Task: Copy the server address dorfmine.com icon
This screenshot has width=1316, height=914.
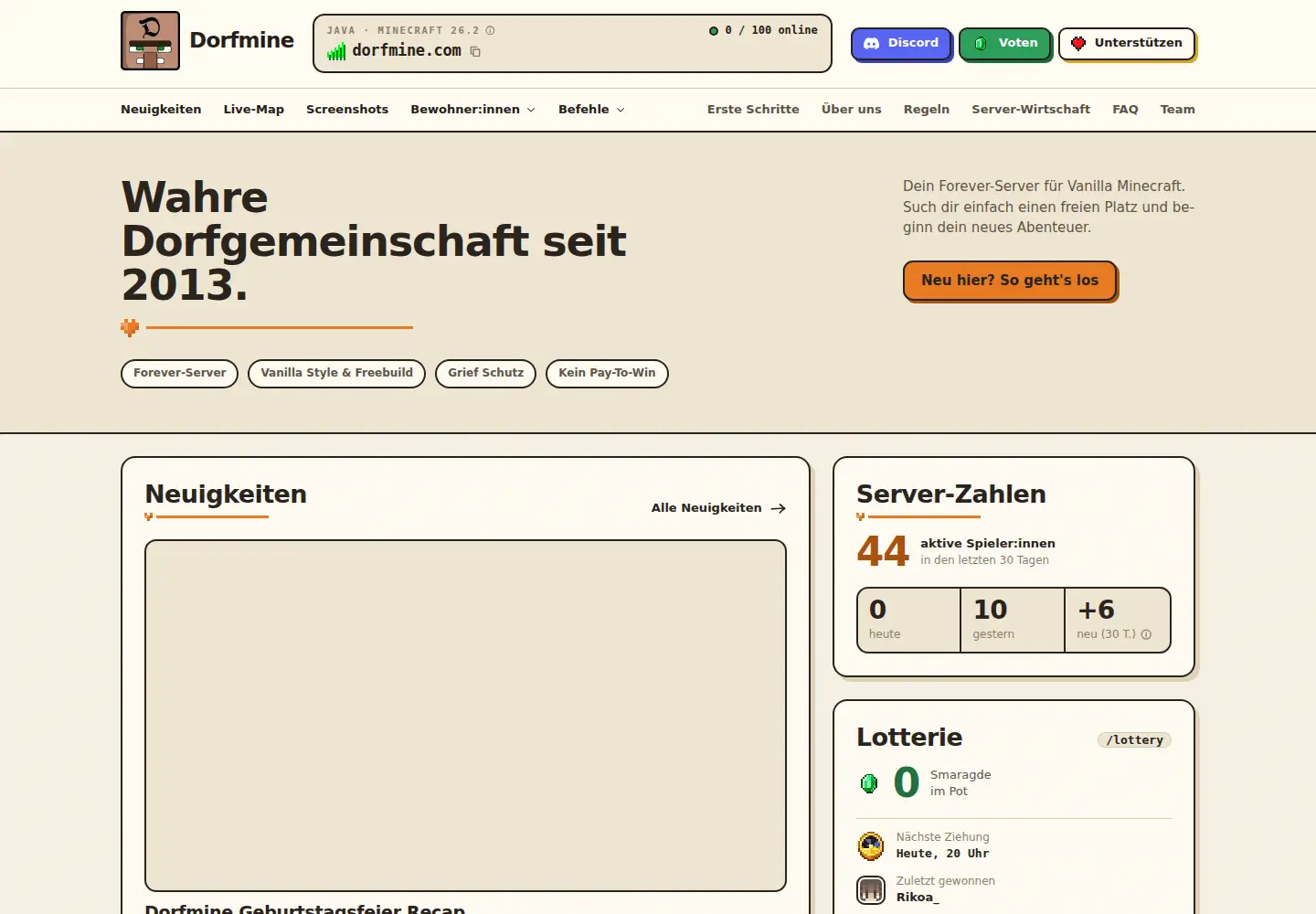Action: tap(475, 51)
